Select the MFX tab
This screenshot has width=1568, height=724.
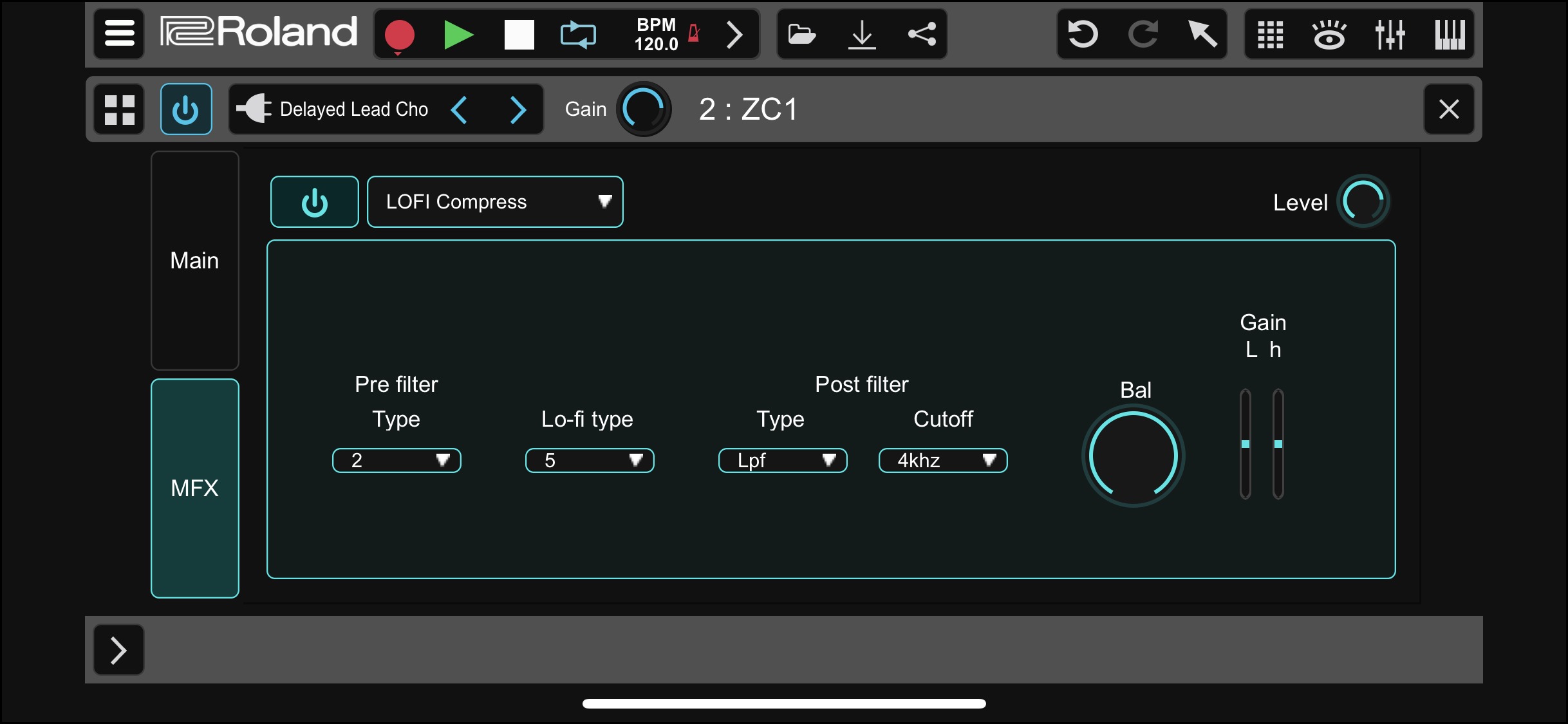click(195, 488)
